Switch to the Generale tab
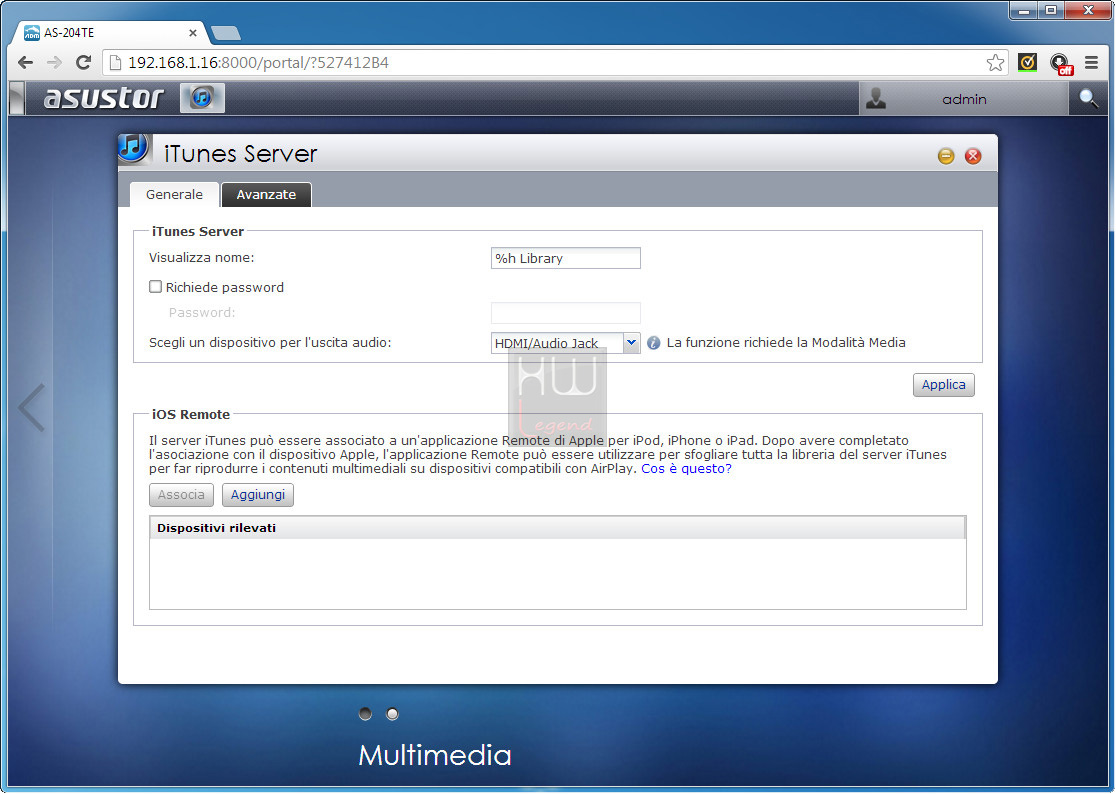Image resolution: width=1116 pixels, height=794 pixels. [x=174, y=194]
